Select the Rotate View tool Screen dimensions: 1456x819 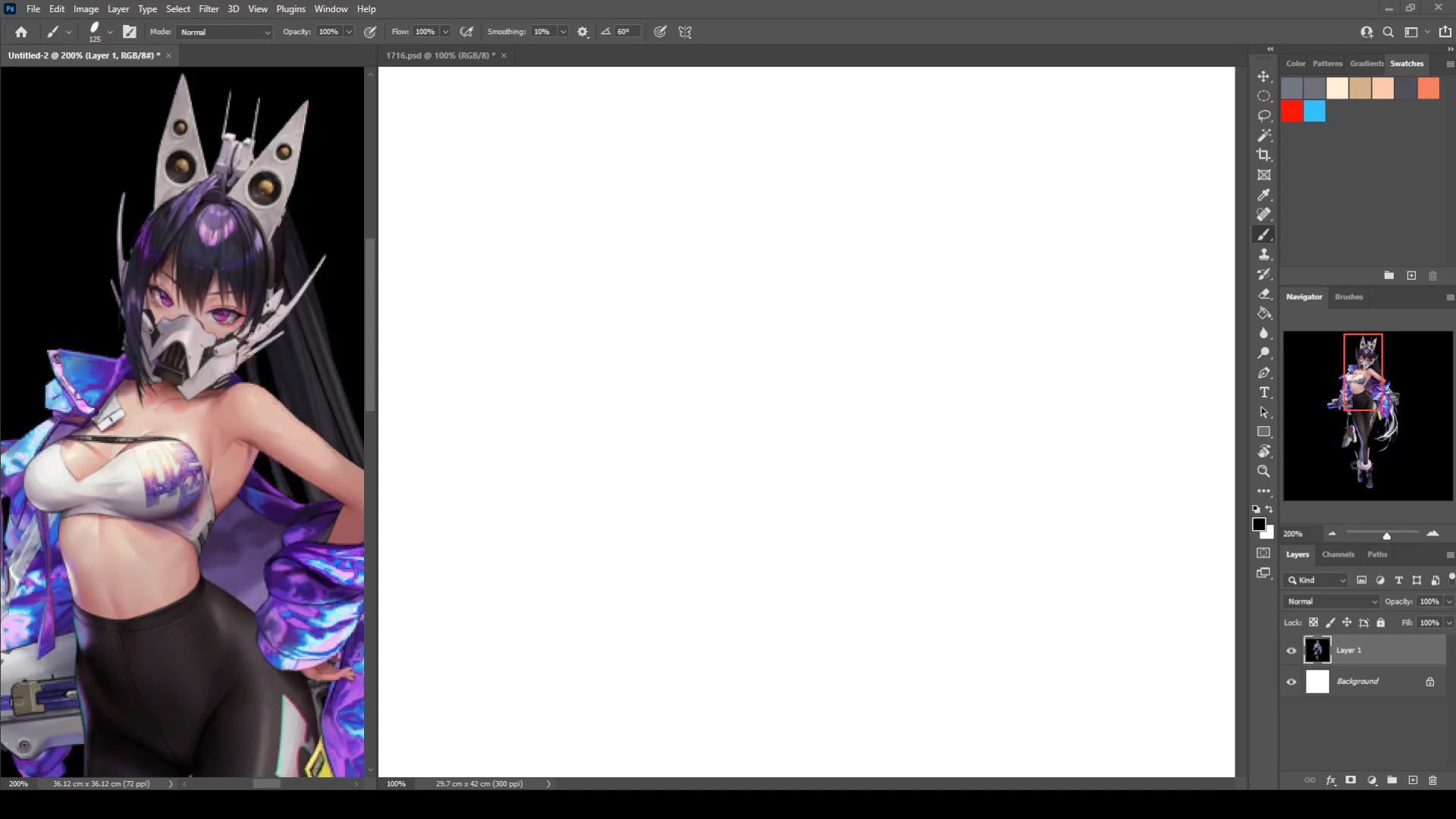[x=1263, y=452]
